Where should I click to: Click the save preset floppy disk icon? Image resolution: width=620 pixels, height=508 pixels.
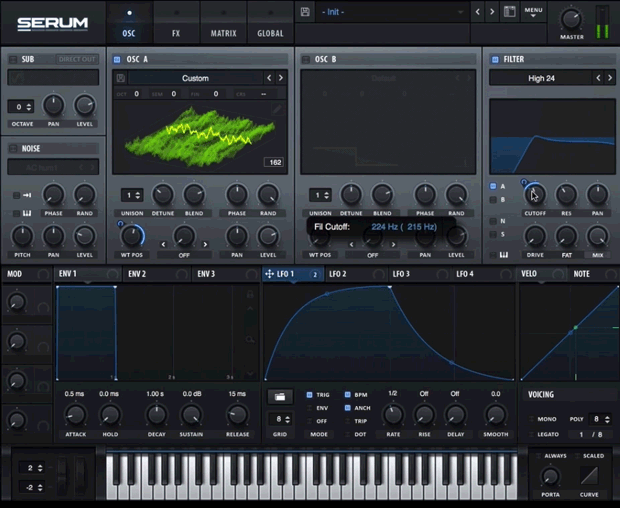pyautogui.click(x=305, y=12)
